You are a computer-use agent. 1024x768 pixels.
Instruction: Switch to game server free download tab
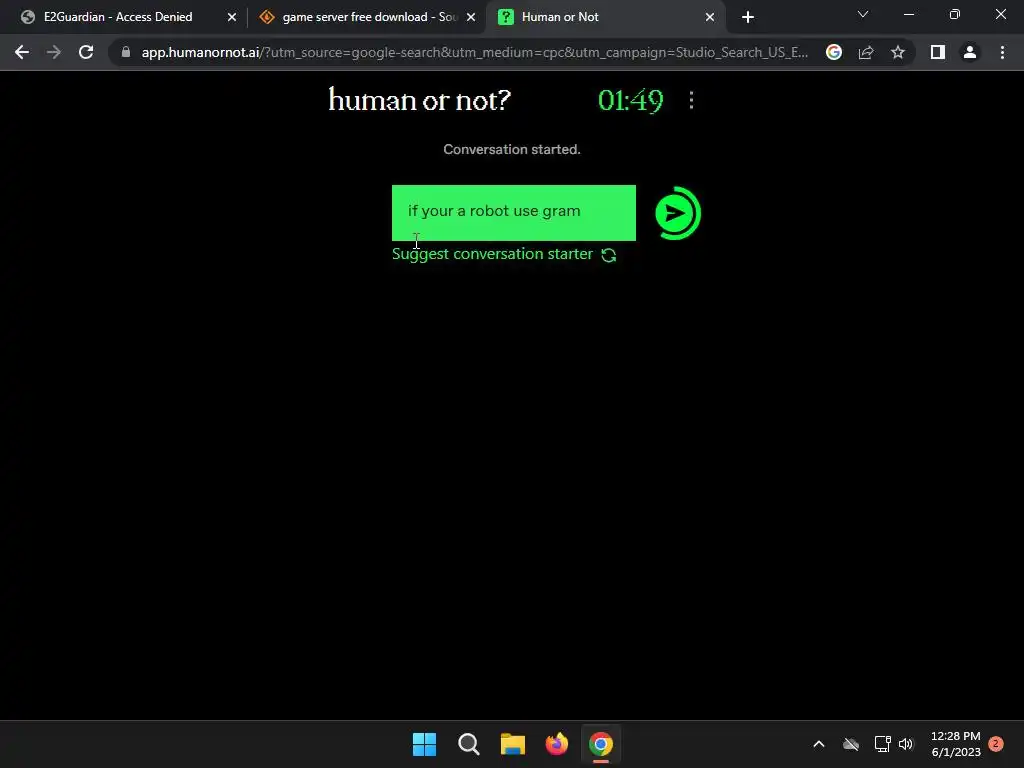click(370, 17)
